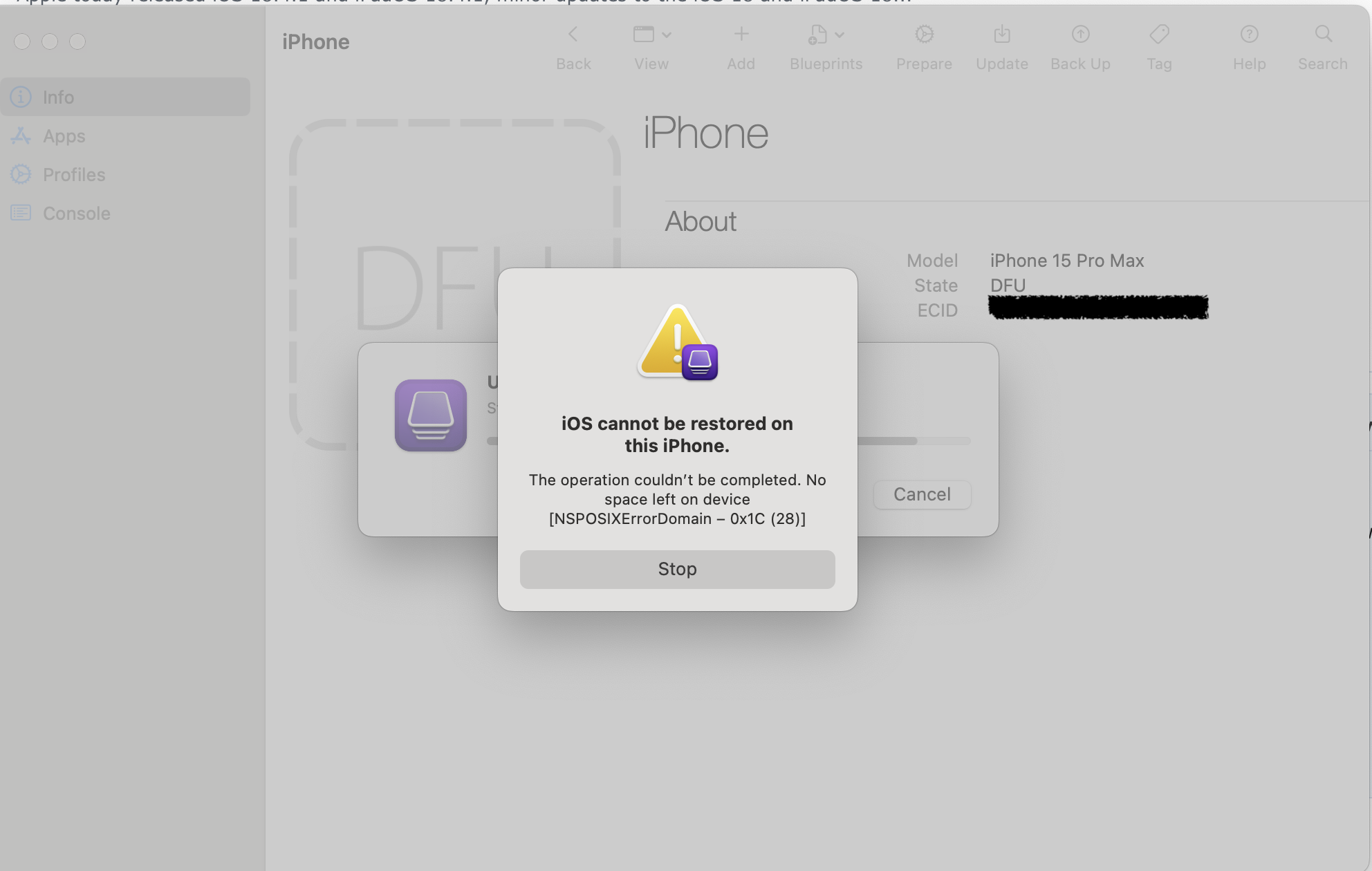This screenshot has width=1372, height=871.
Task: Click the 'iOS cannot be restored' dialog title
Action: tap(677, 435)
